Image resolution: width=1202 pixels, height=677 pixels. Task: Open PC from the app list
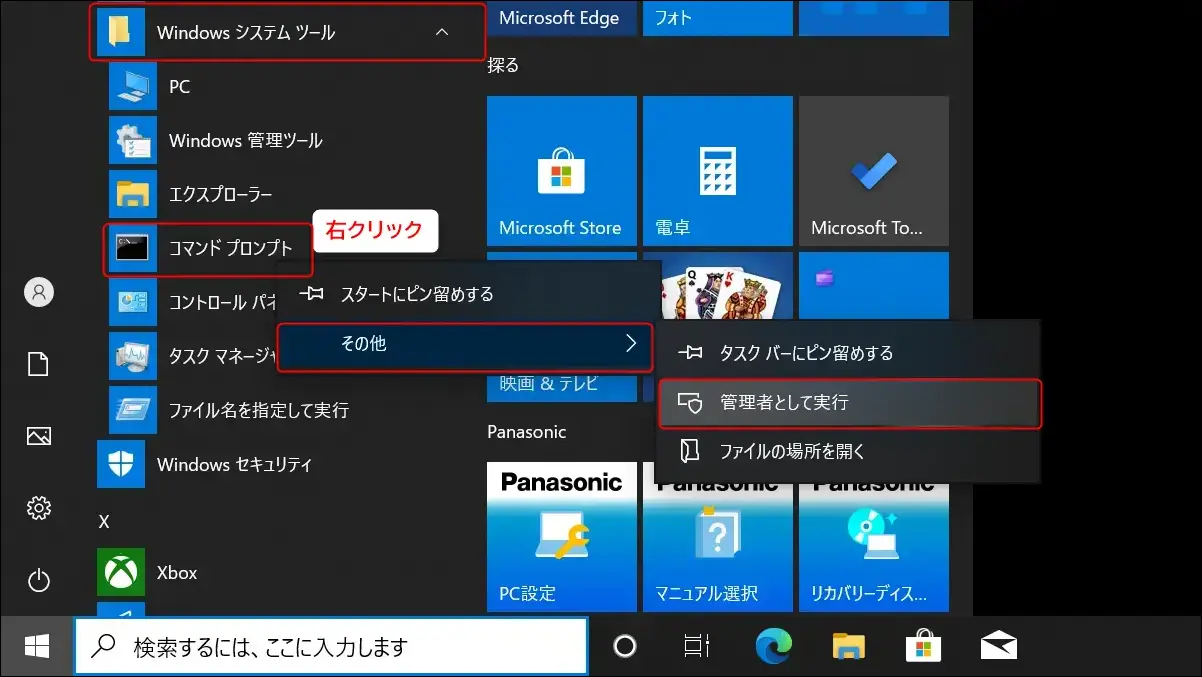point(180,87)
